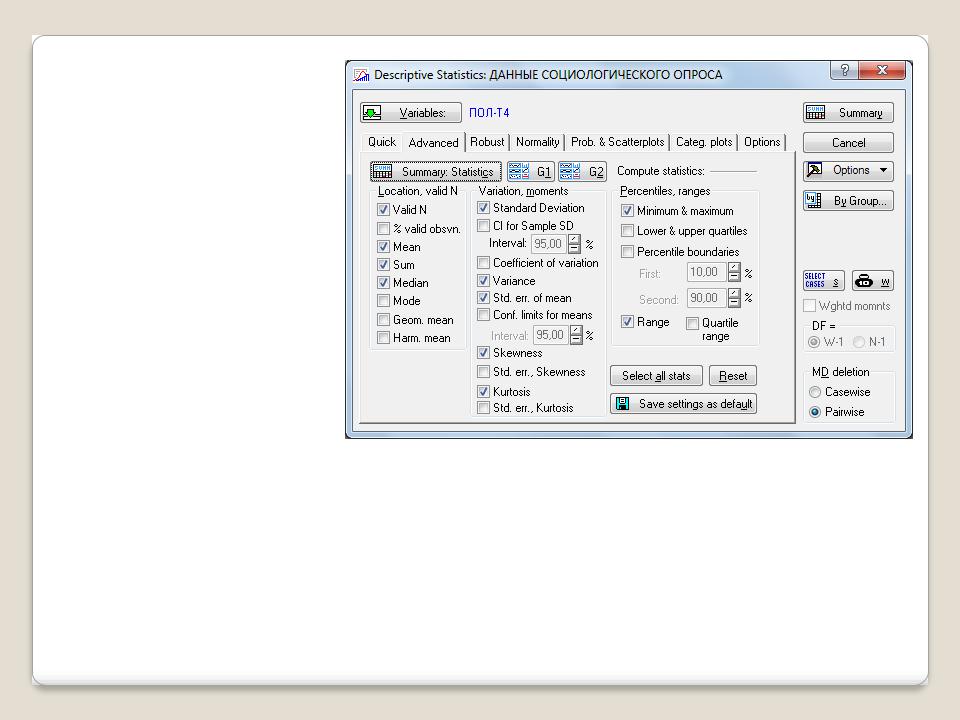The height and width of the screenshot is (720, 960).
Task: Select Casewise MD deletion
Action: coord(815,392)
